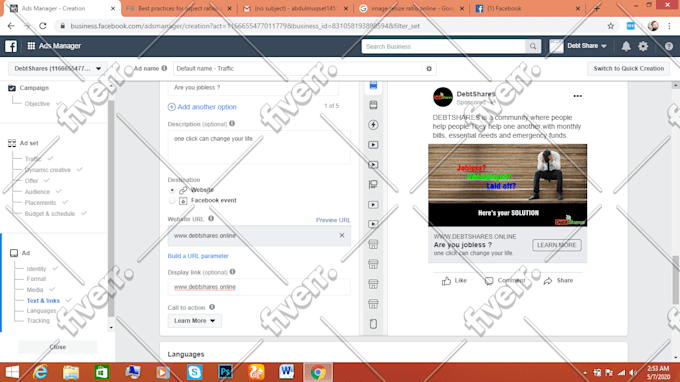Switch to Best practices for aspect ratios tab
The image size is (680, 382).
point(179,9)
